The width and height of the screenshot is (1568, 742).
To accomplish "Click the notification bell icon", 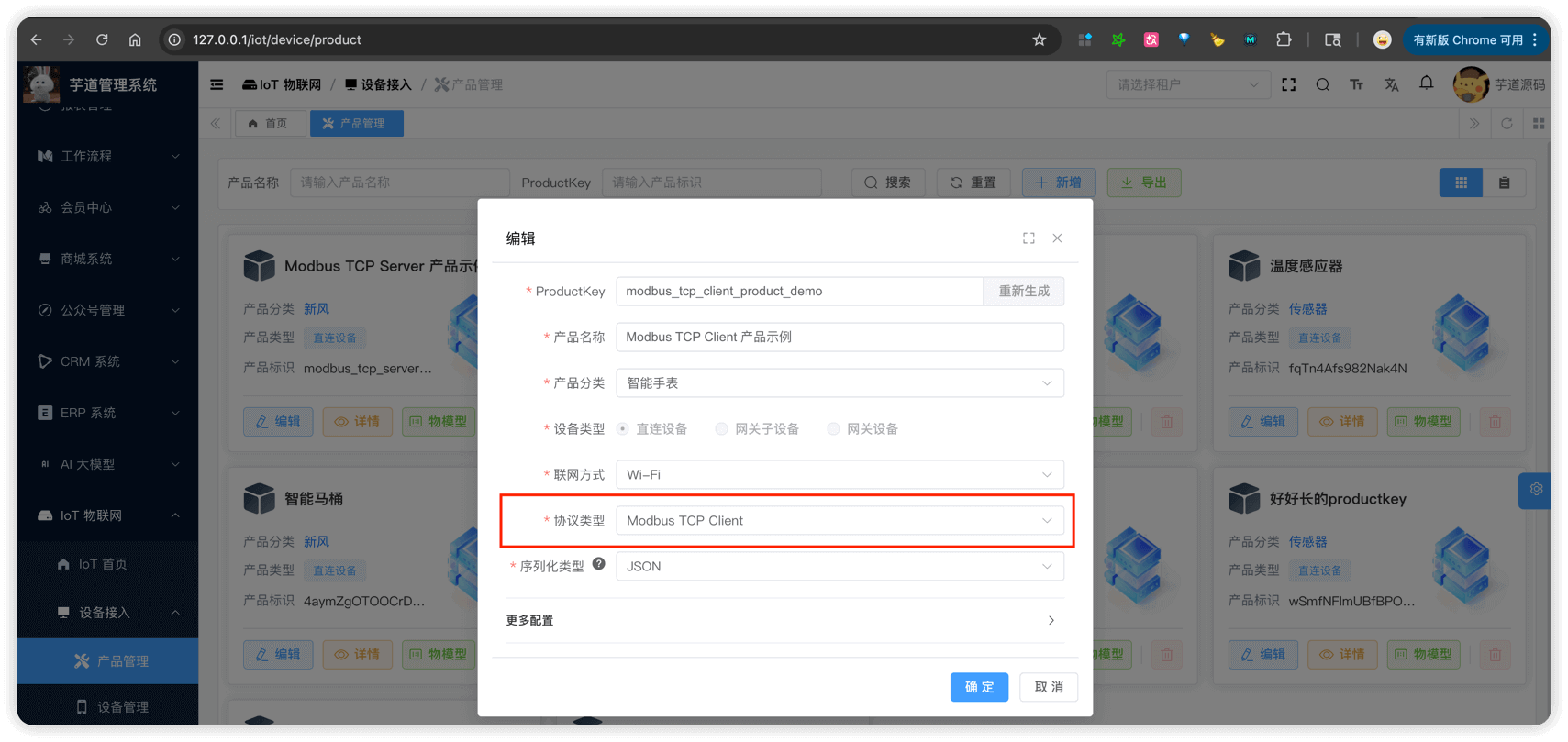I will click(1426, 84).
